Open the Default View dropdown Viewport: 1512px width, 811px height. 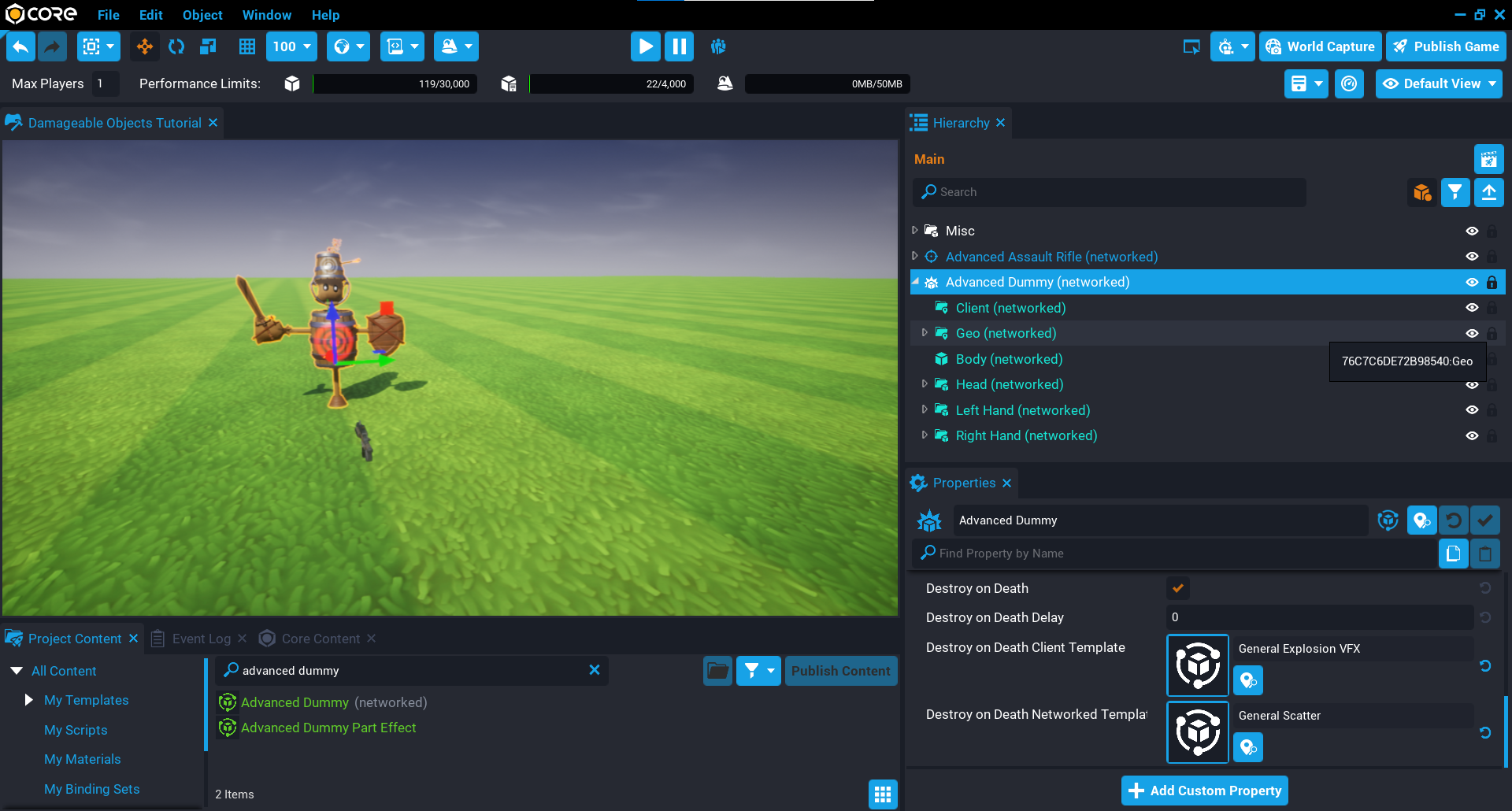click(1439, 83)
